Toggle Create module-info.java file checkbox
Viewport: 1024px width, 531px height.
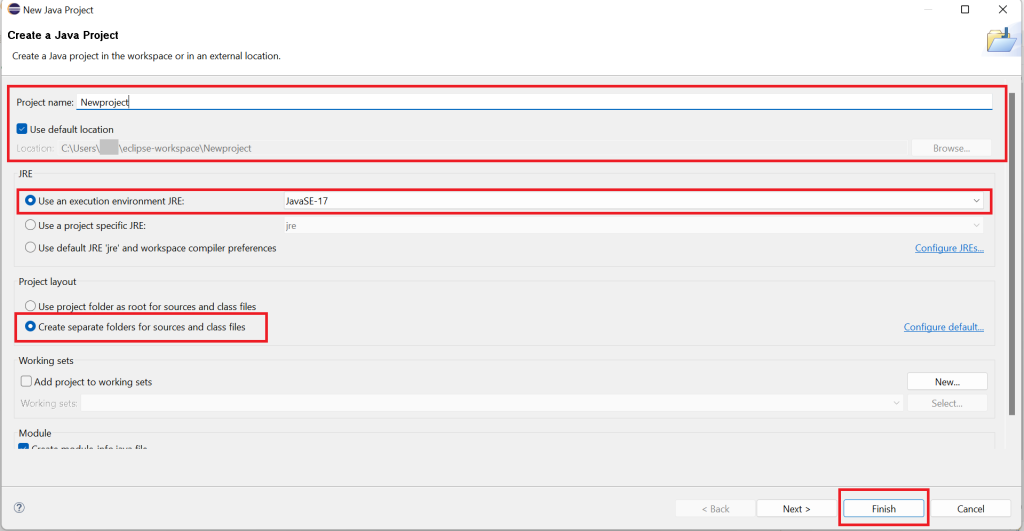24,447
